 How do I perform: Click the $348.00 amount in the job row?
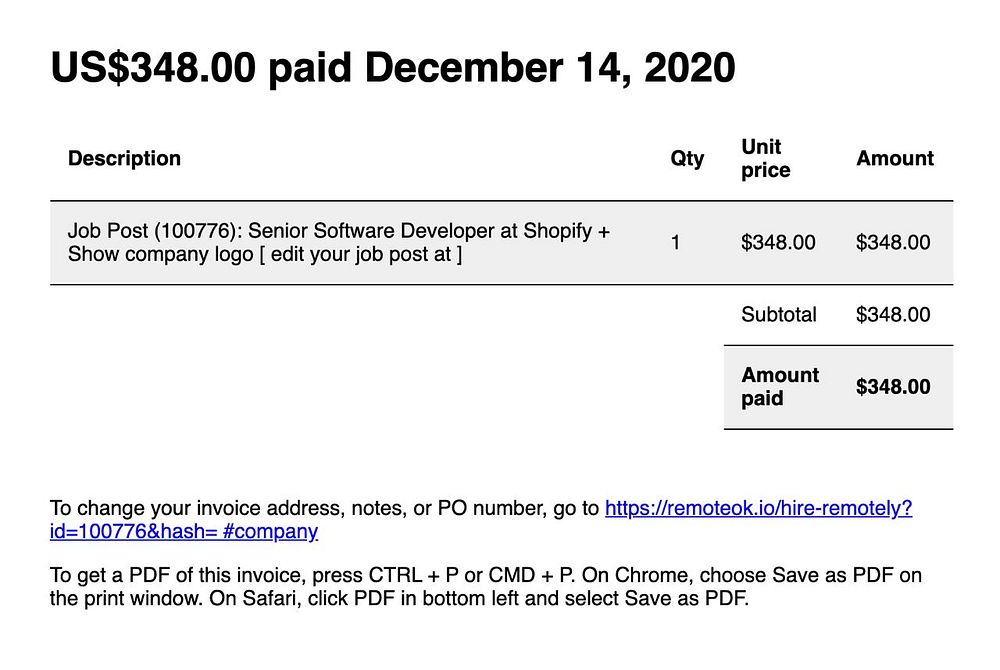893,242
